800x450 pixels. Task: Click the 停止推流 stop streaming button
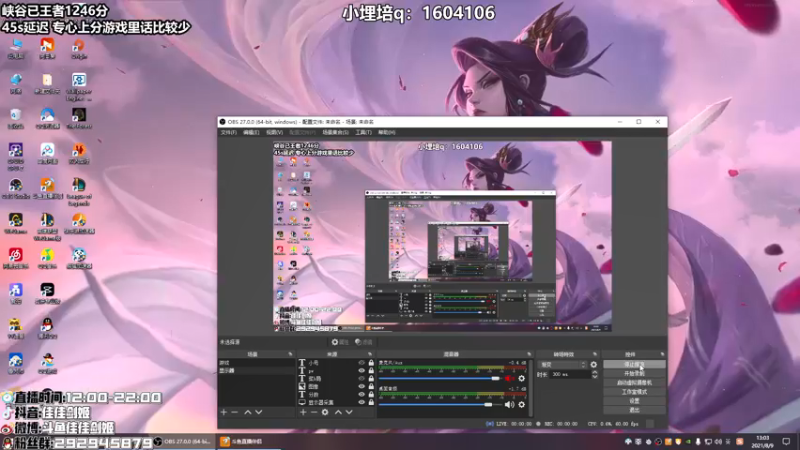tap(634, 364)
